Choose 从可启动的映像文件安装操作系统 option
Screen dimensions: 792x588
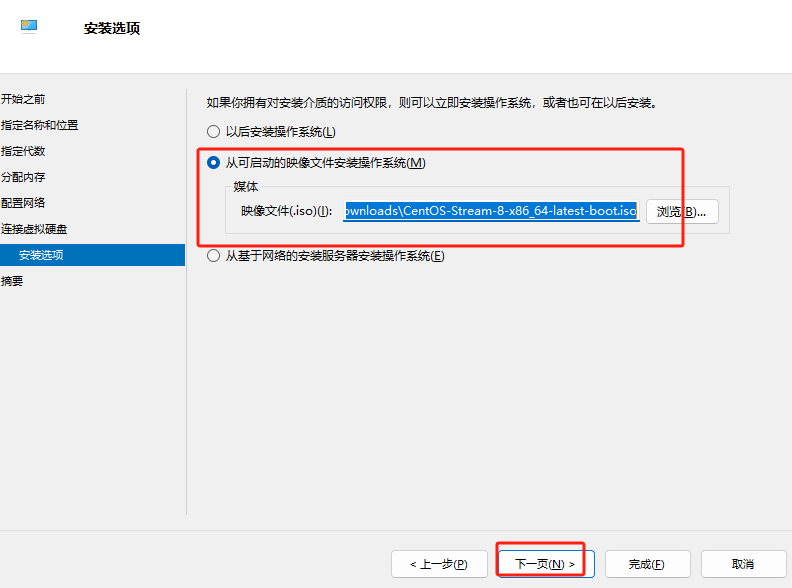[212, 163]
